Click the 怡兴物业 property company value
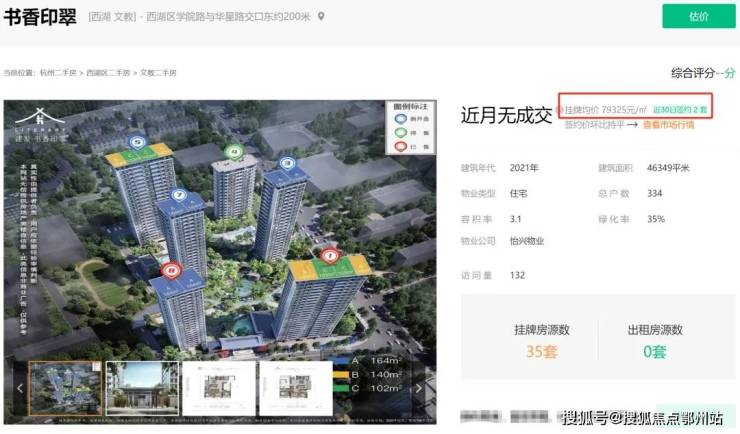Screen dimensions: 740x434 pyautogui.click(x=527, y=241)
